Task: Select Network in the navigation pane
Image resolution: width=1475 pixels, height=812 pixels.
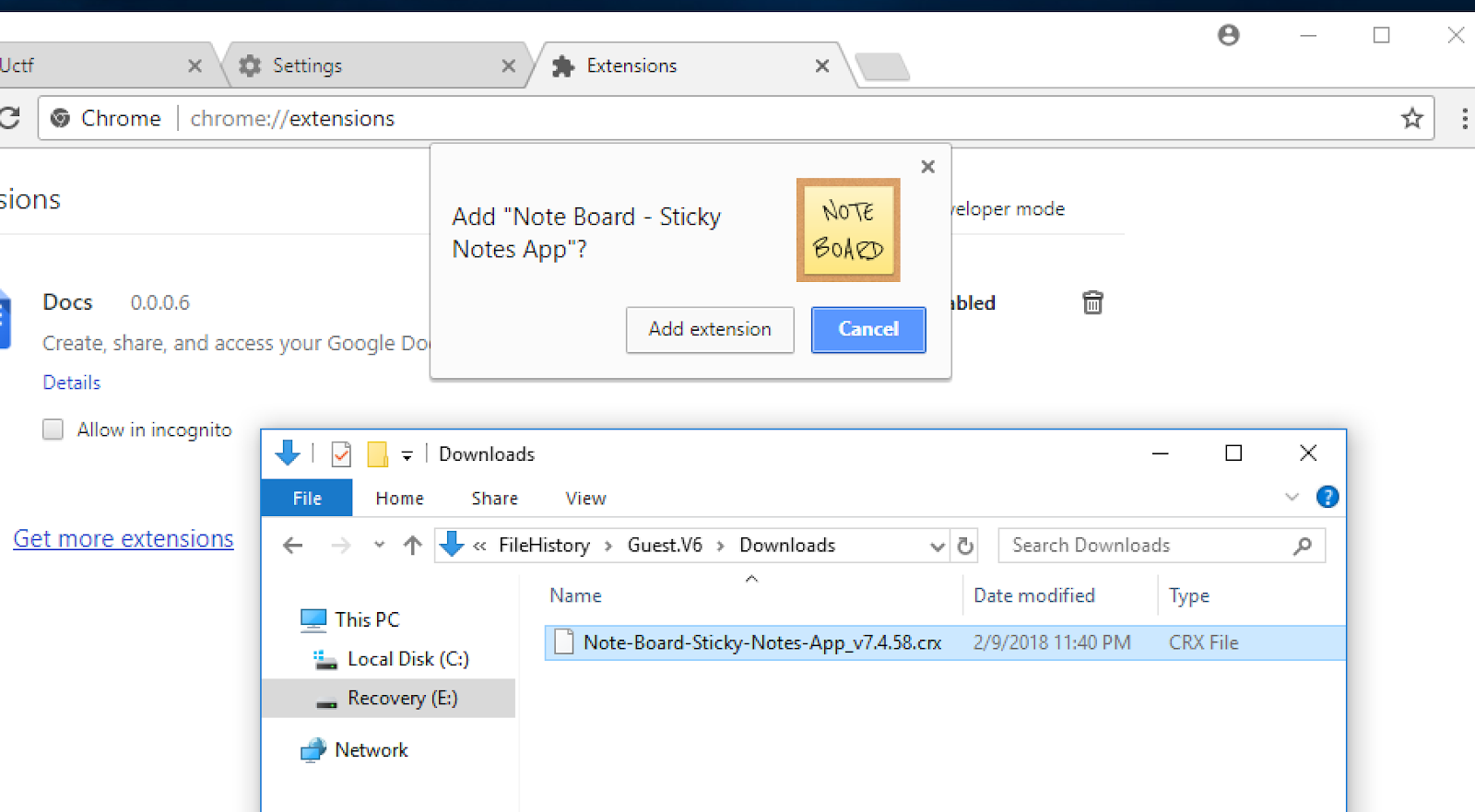Action: pyautogui.click(x=372, y=750)
